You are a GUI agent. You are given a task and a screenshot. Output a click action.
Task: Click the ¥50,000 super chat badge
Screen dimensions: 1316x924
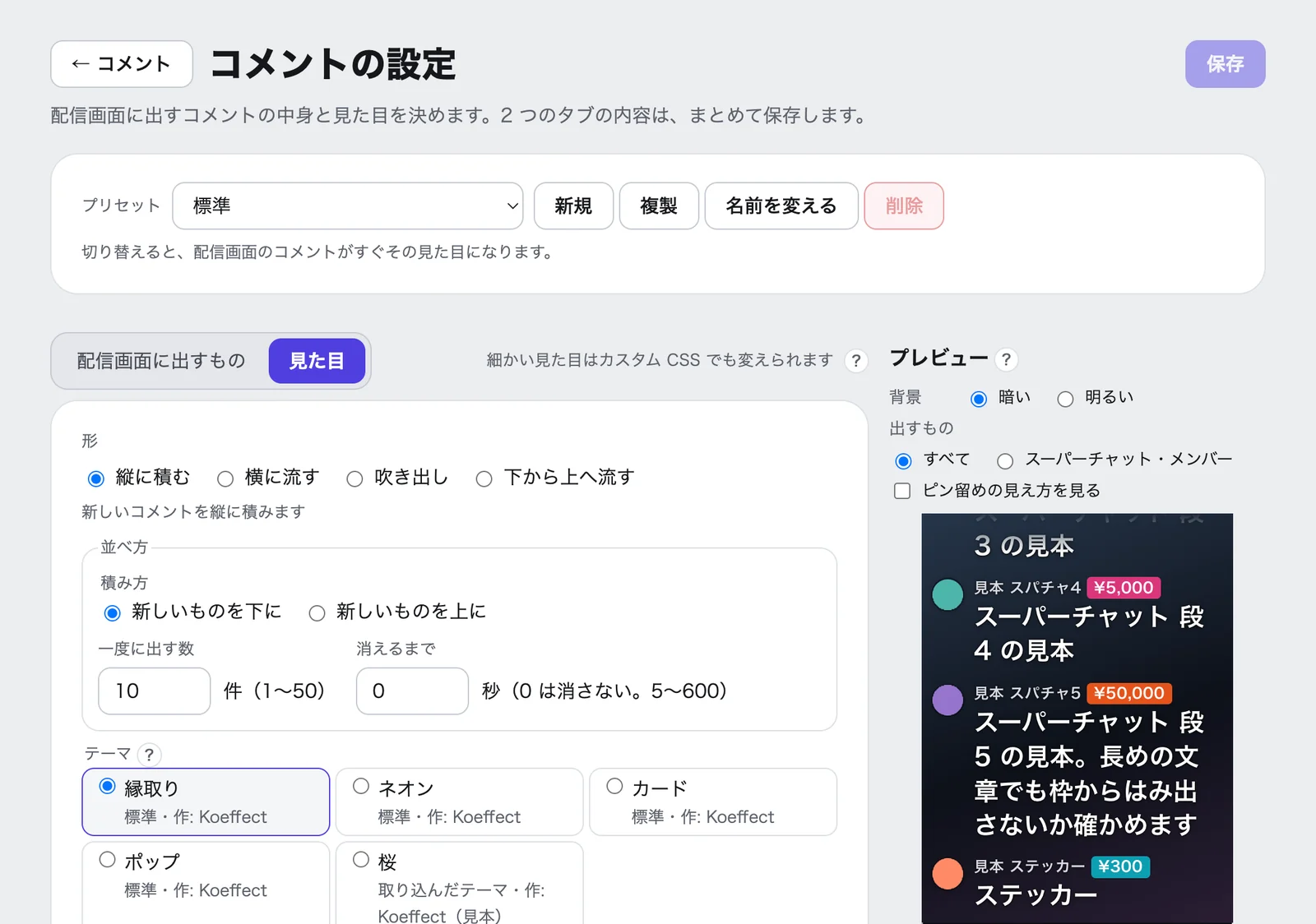(1129, 693)
